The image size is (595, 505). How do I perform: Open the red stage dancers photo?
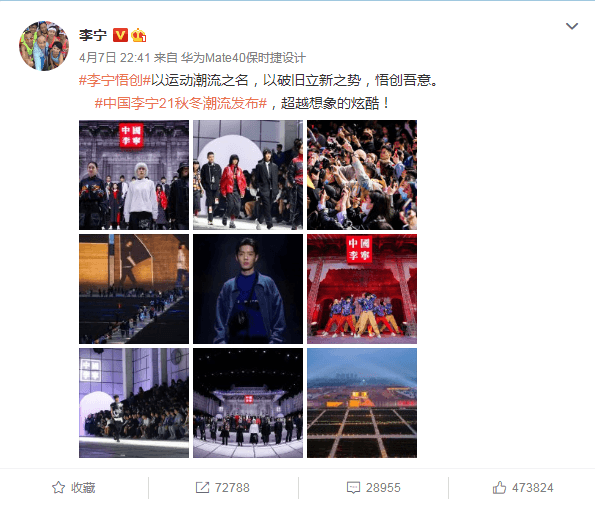362,289
